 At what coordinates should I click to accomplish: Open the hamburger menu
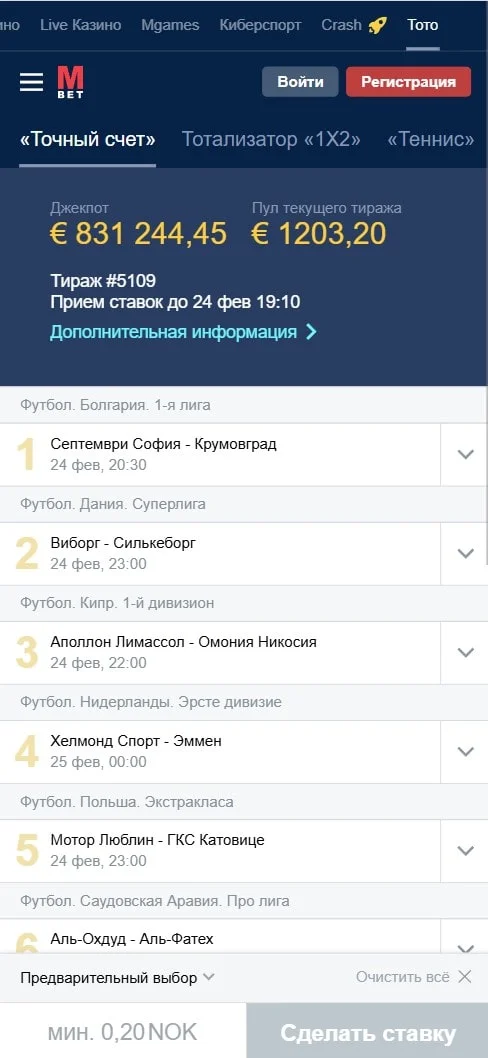click(31, 82)
